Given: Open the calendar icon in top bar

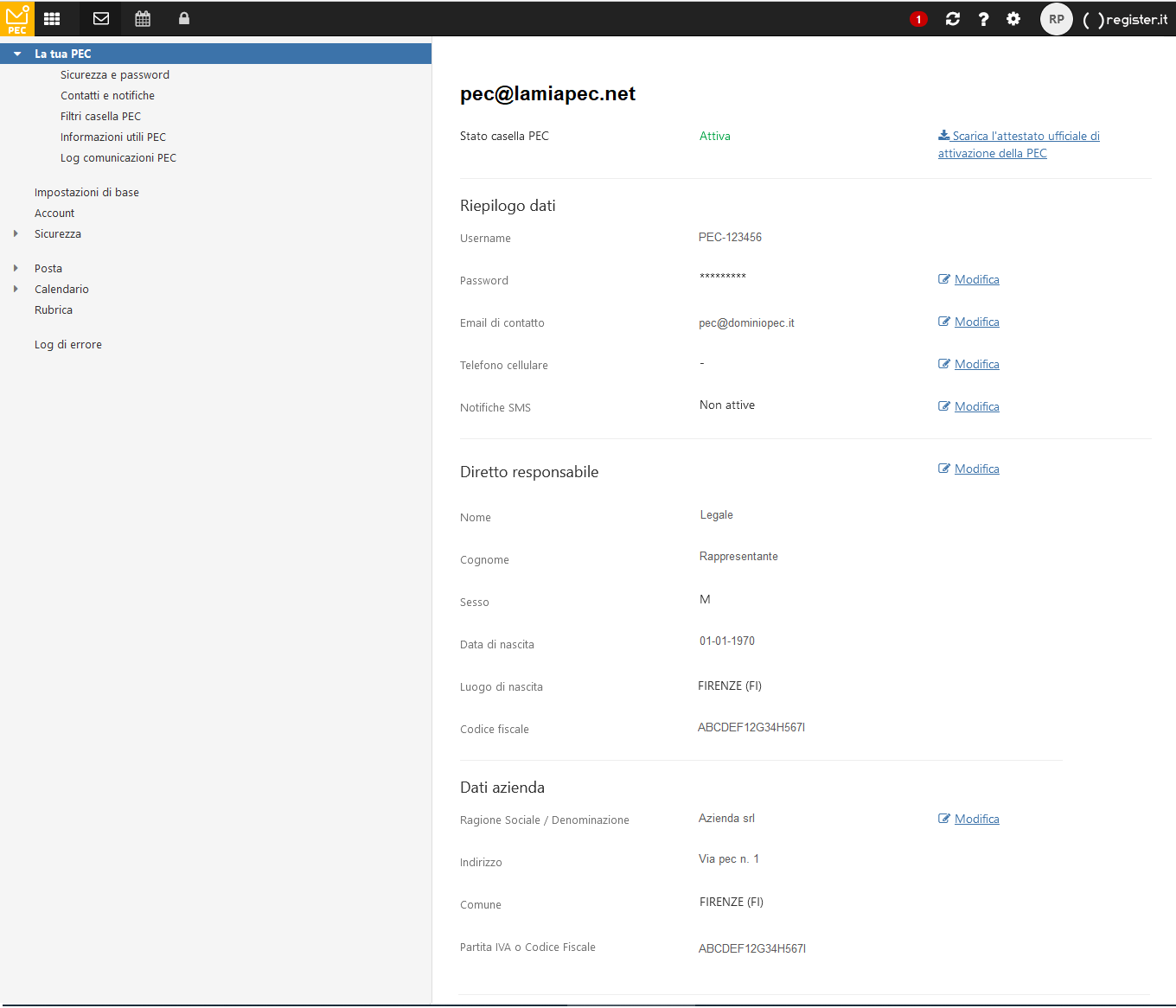Looking at the screenshot, I should (x=143, y=19).
